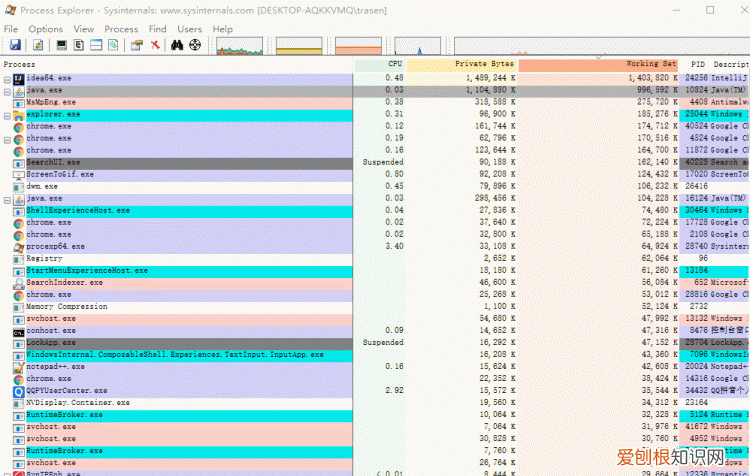This screenshot has width=750, height=476.
Task: Click the Java icon of PID 10824 row
Action: pos(19,91)
